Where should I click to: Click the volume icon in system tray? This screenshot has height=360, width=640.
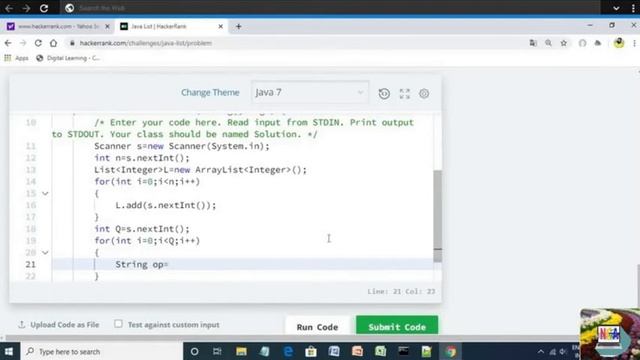pos(563,351)
